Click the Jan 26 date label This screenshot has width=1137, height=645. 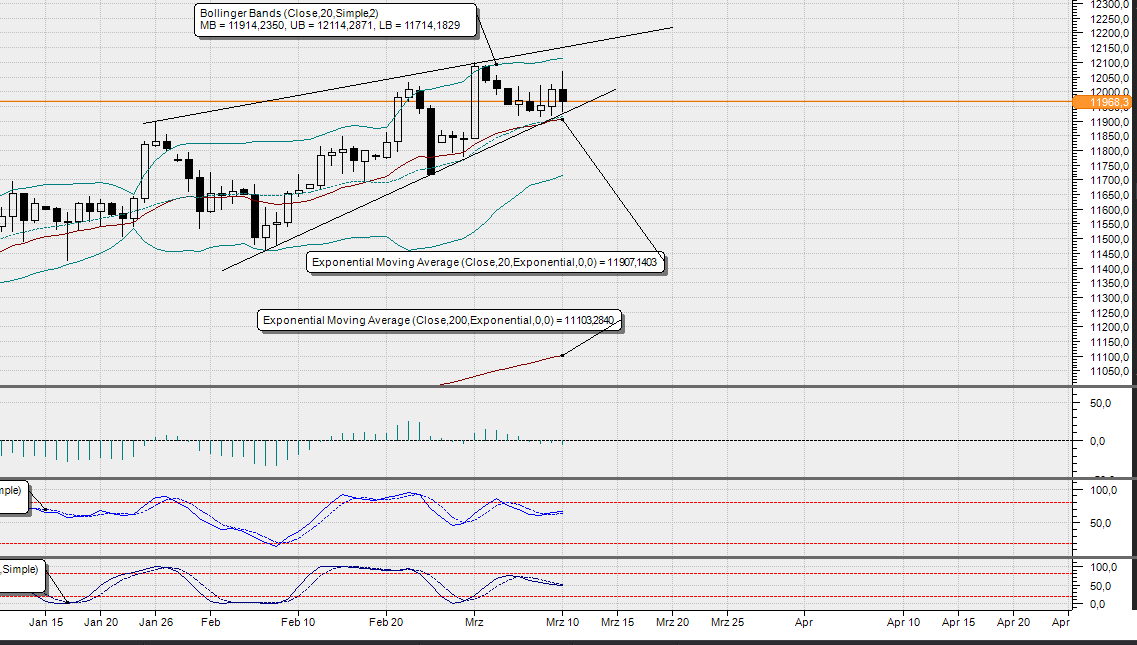point(156,622)
